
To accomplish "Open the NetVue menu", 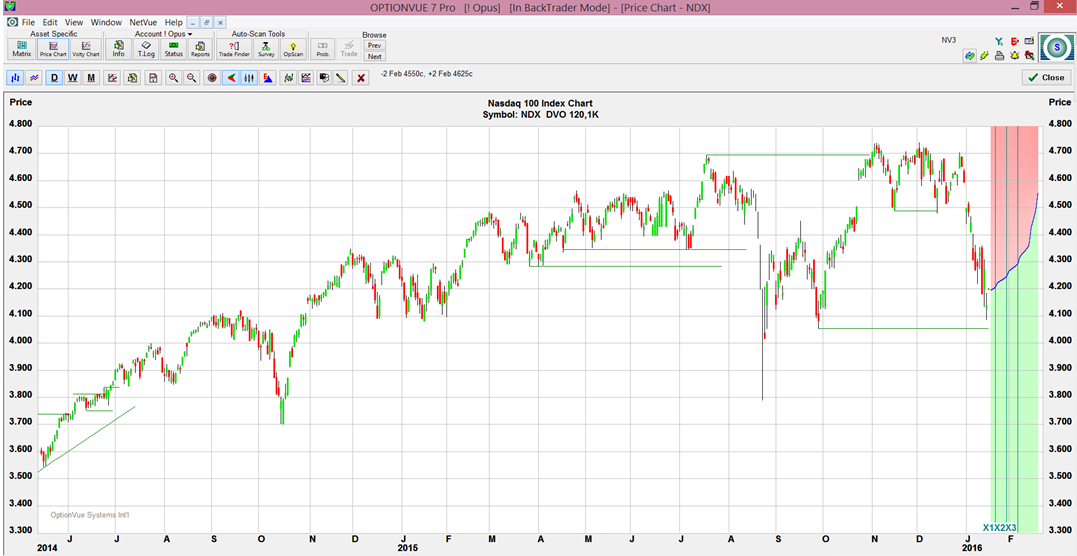I will click(143, 22).
